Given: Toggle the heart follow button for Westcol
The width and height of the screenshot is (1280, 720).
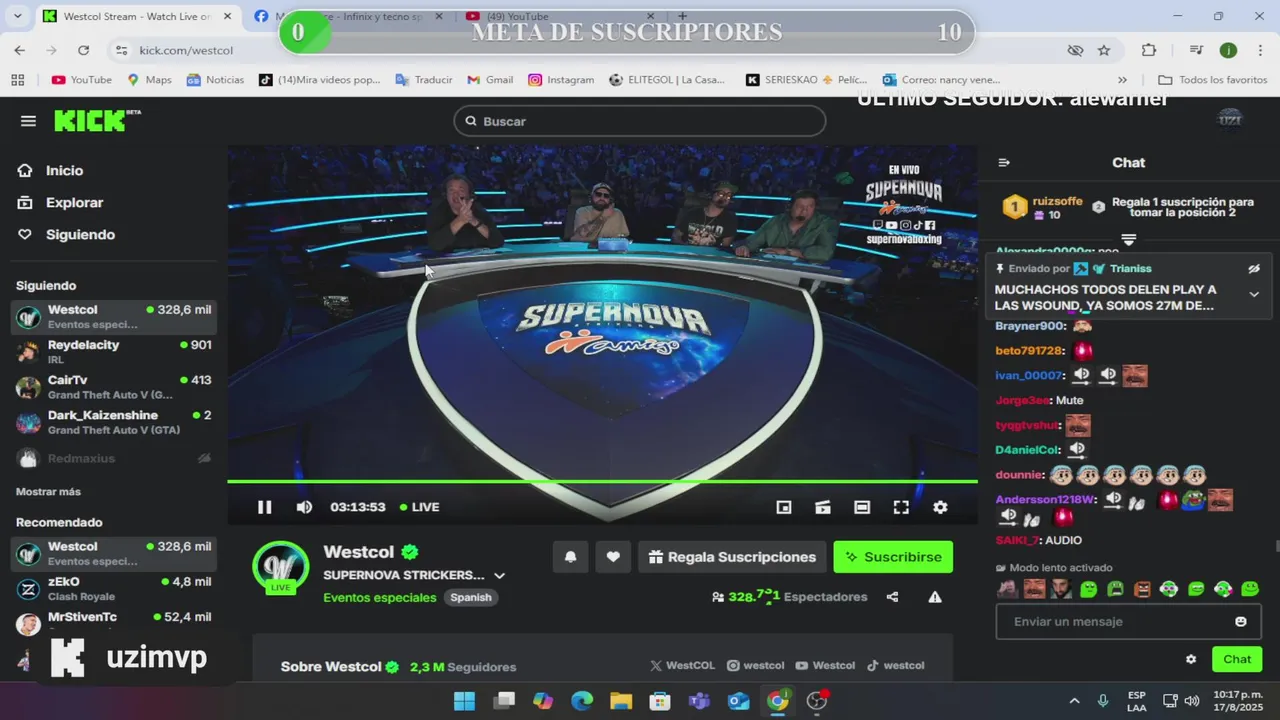Looking at the screenshot, I should [x=613, y=557].
